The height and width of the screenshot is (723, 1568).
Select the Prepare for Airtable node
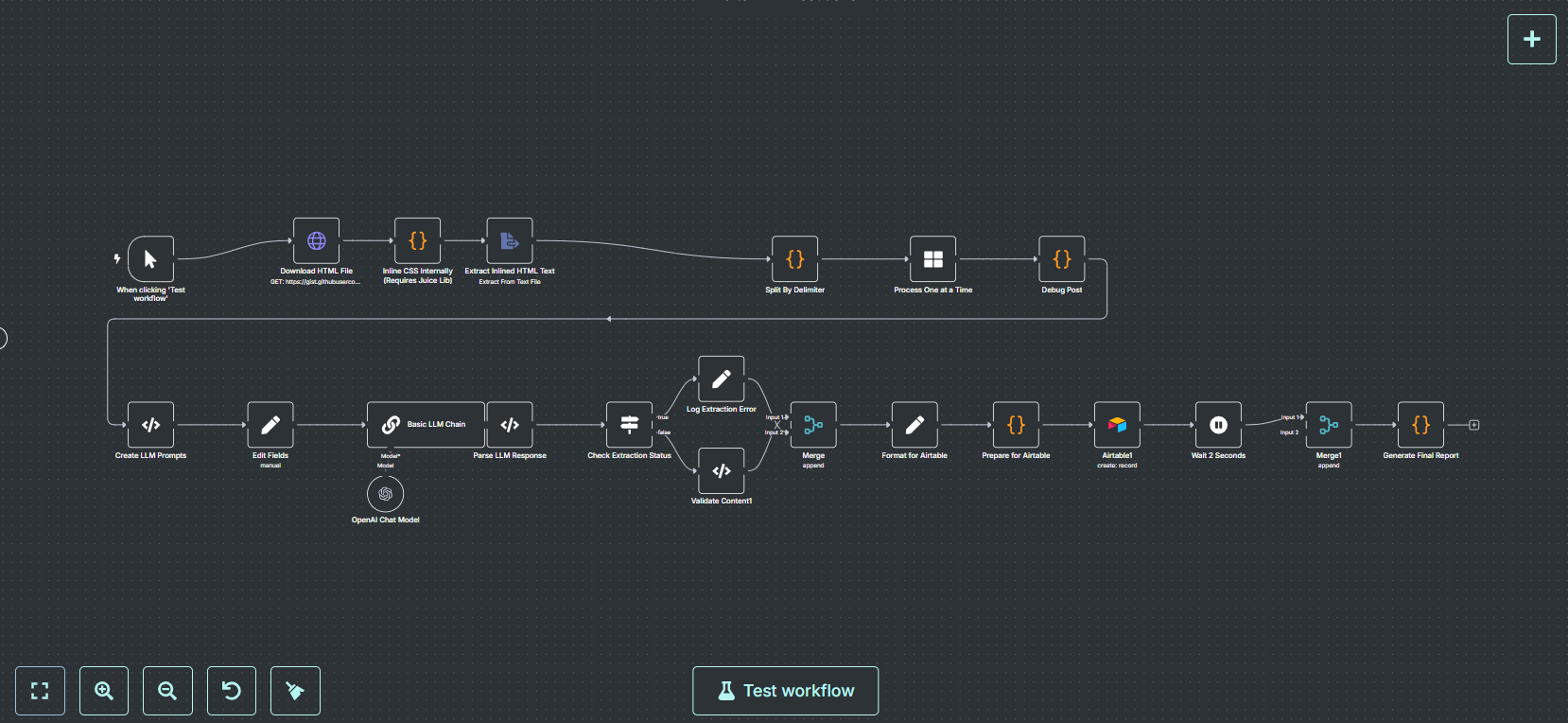point(1016,425)
